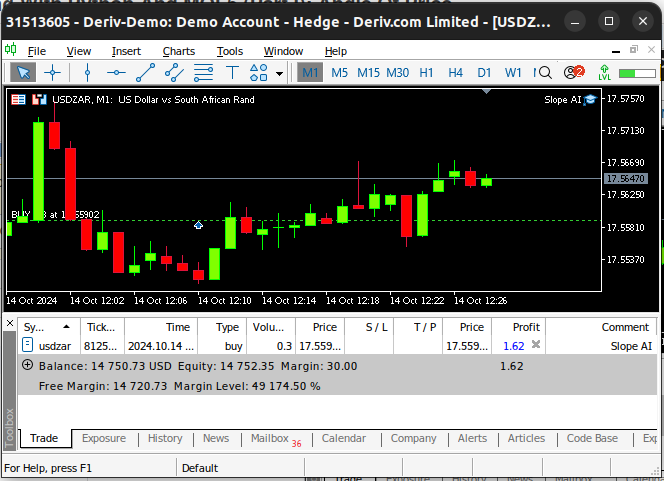Click the LVL level icon
The image size is (664, 481).
(x=604, y=73)
